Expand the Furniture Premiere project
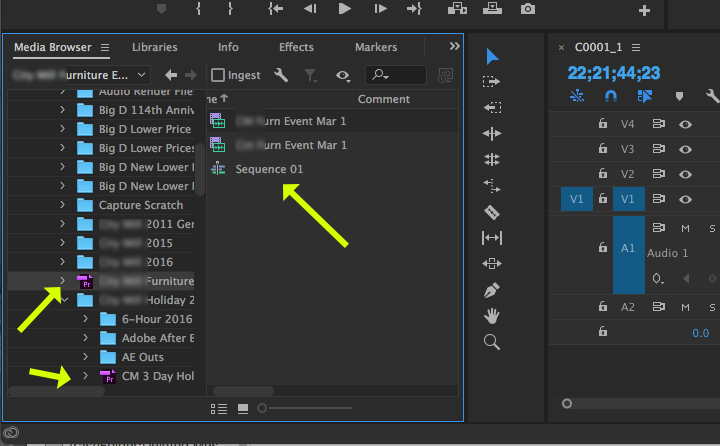This screenshot has width=720, height=446. point(62,280)
